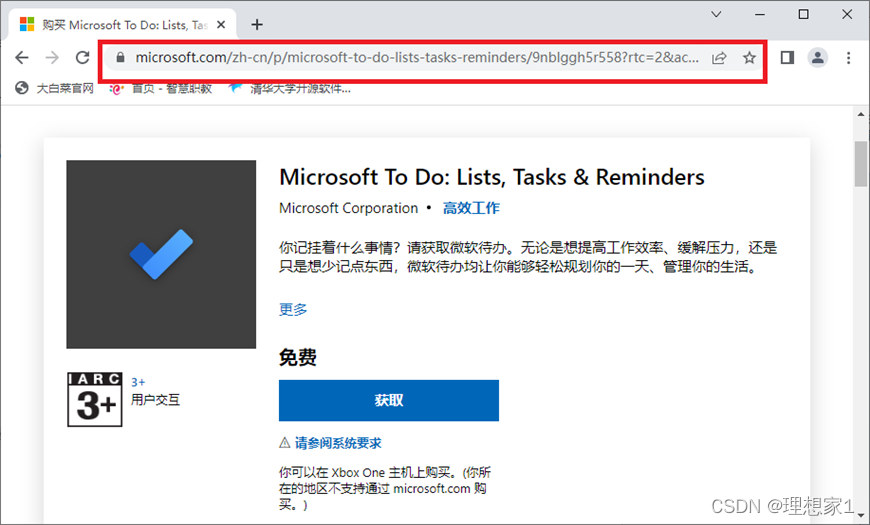Open the 首页 - 智慧职教 bookmark
The image size is (870, 525).
pos(161,88)
